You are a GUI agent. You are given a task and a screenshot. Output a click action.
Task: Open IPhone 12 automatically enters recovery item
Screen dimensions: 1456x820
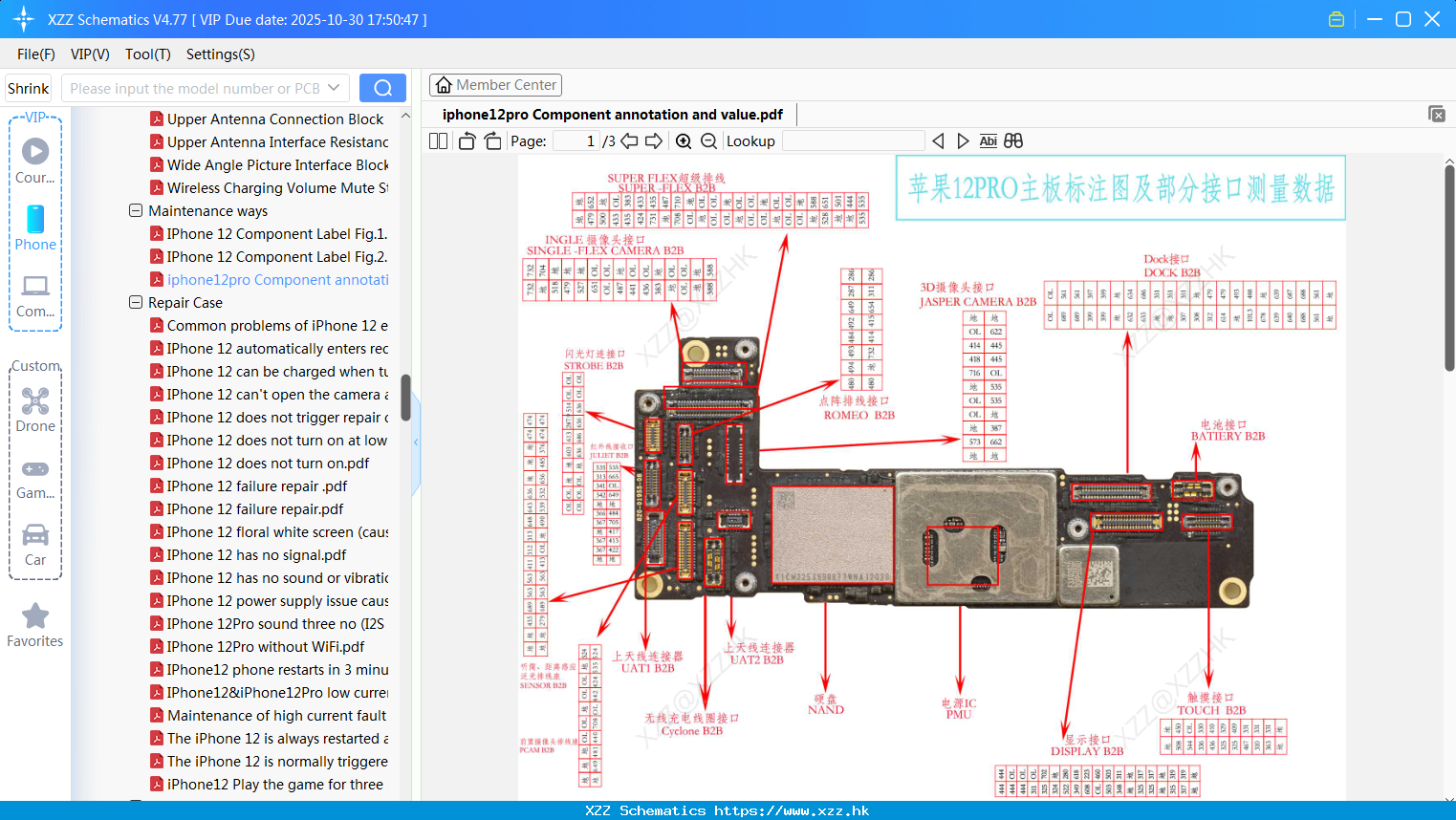270,348
